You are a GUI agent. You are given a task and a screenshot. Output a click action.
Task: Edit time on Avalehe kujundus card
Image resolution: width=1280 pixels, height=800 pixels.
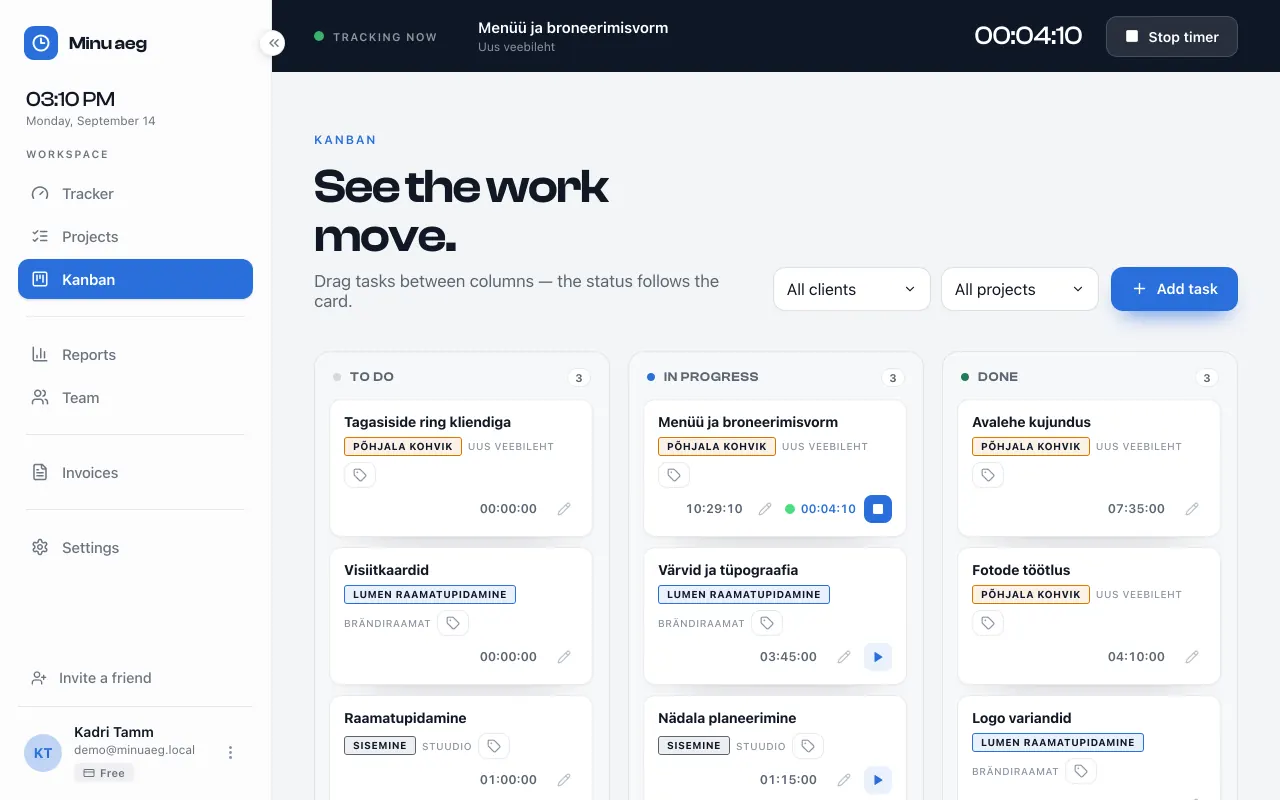[1192, 509]
